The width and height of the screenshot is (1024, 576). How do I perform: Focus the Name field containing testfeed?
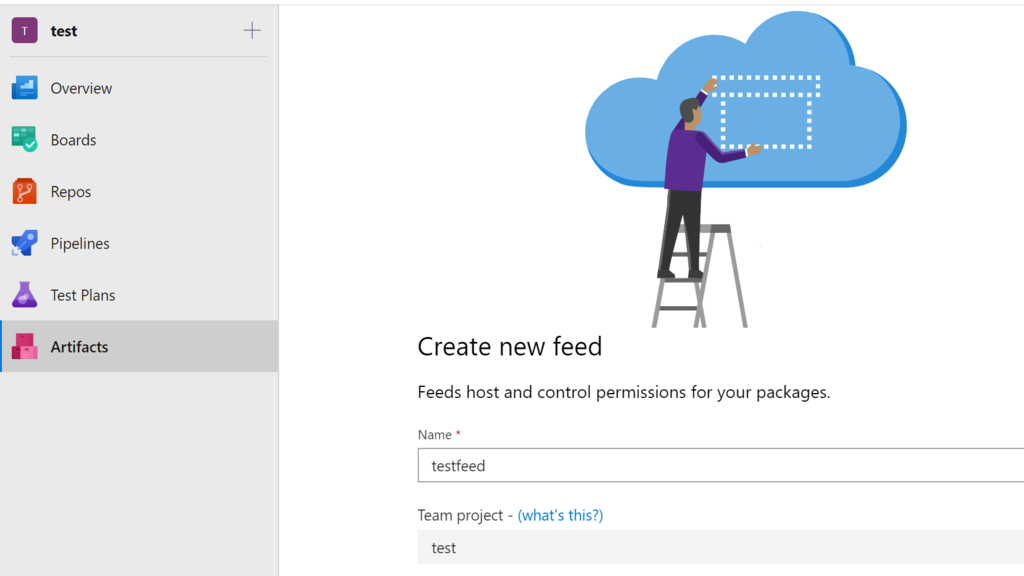click(x=720, y=466)
